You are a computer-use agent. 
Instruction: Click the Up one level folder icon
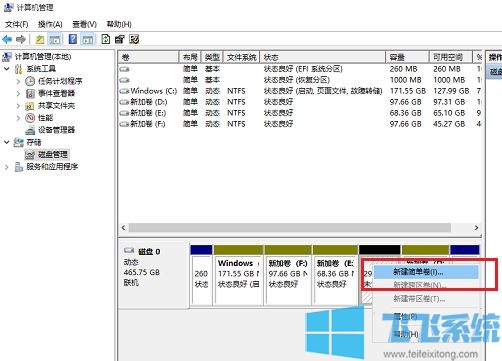click(40, 40)
